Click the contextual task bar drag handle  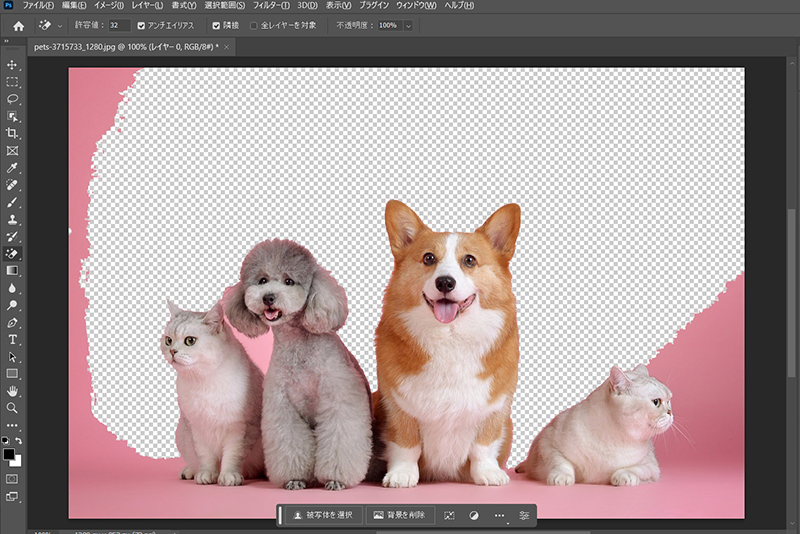pos(280,515)
